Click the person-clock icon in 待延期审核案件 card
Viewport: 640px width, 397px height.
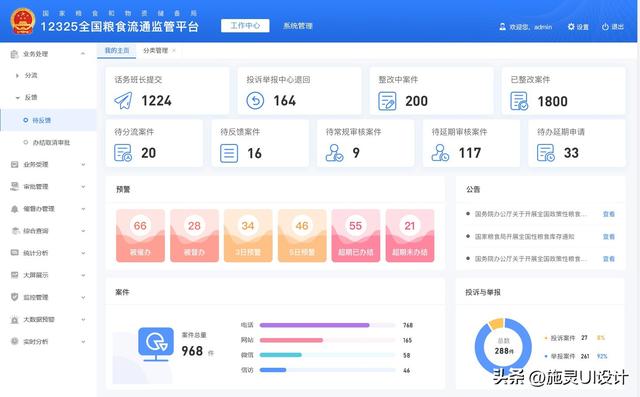(440, 153)
